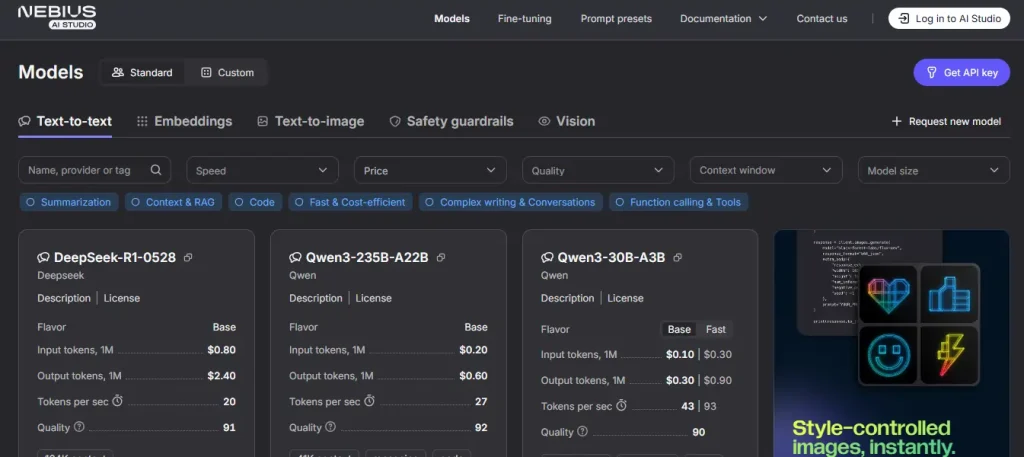Click the chat icon beside DeepSeek-R1-0528

click(x=44, y=258)
